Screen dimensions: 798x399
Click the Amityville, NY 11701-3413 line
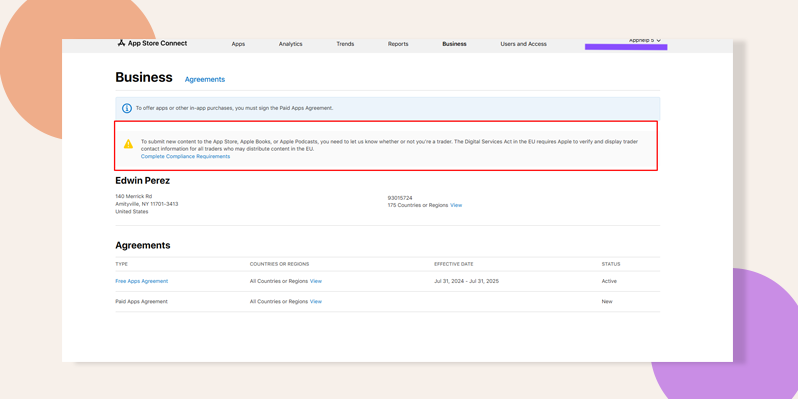point(147,204)
